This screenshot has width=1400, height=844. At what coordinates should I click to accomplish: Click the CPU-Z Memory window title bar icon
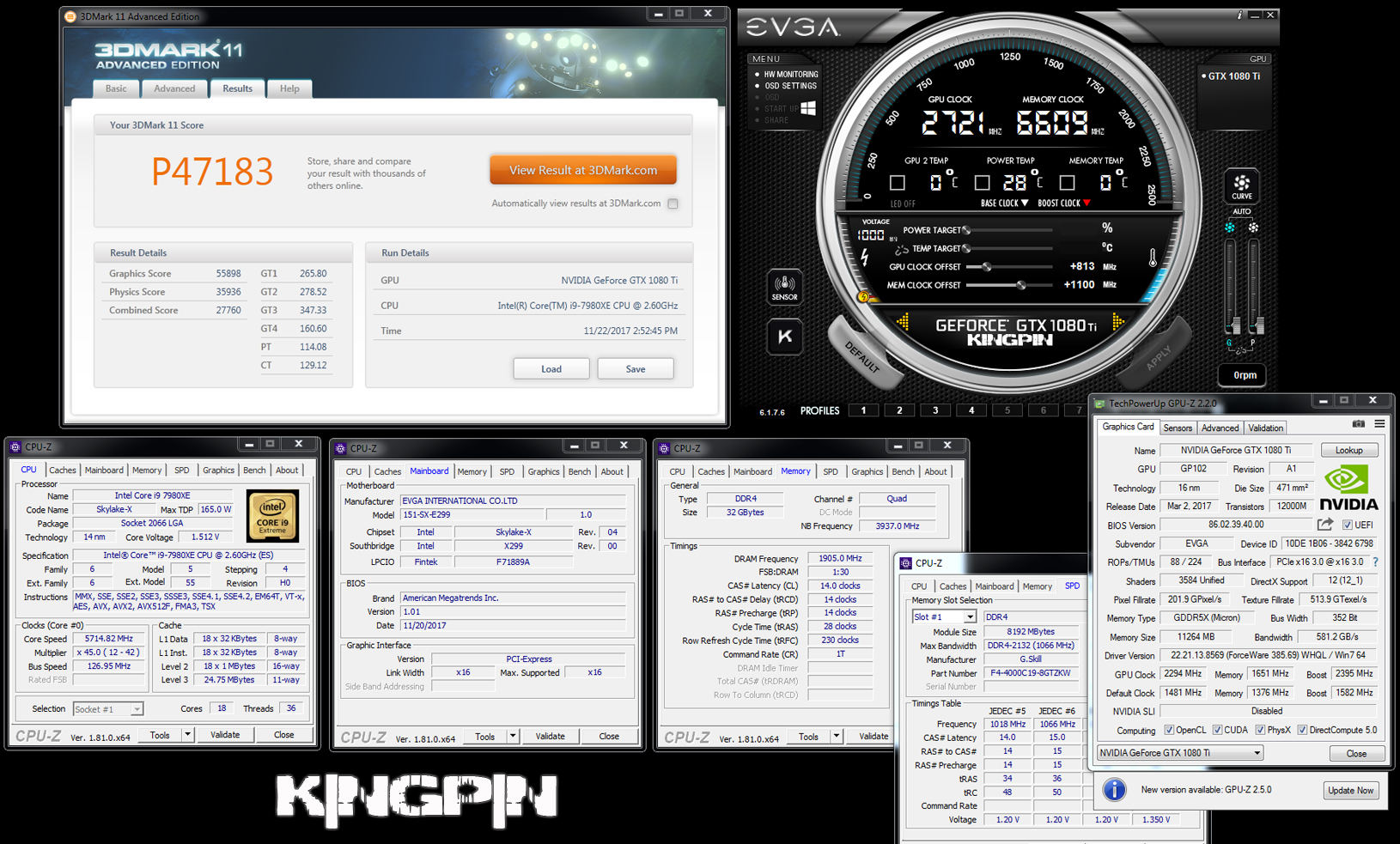664,448
